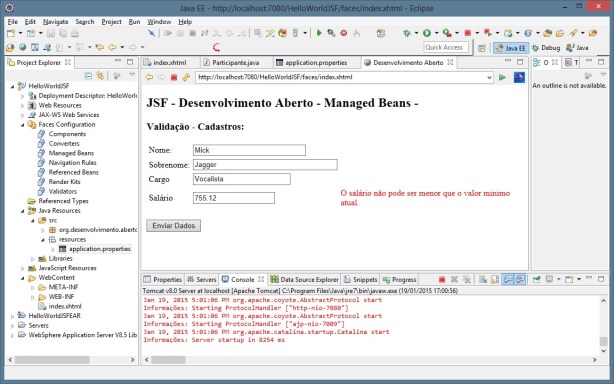Screen dimensions: 614x384
Task: Click the Quick Access search box
Action: pos(446,47)
